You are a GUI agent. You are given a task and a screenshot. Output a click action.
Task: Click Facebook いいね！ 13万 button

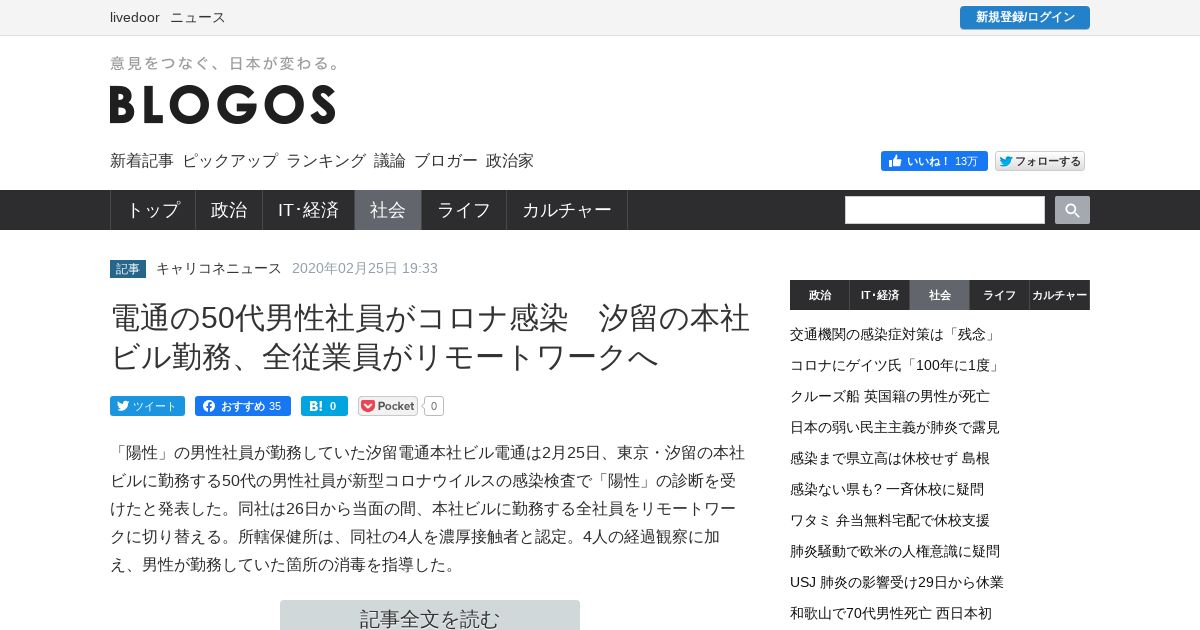tap(934, 161)
